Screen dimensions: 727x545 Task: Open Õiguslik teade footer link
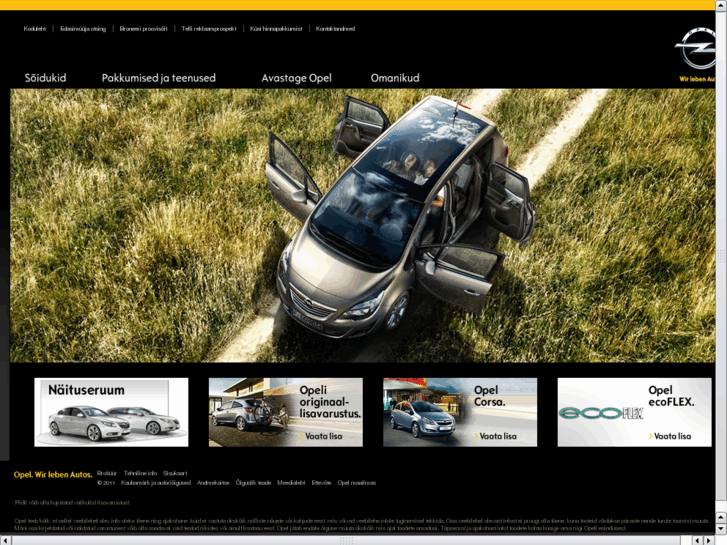click(x=253, y=483)
